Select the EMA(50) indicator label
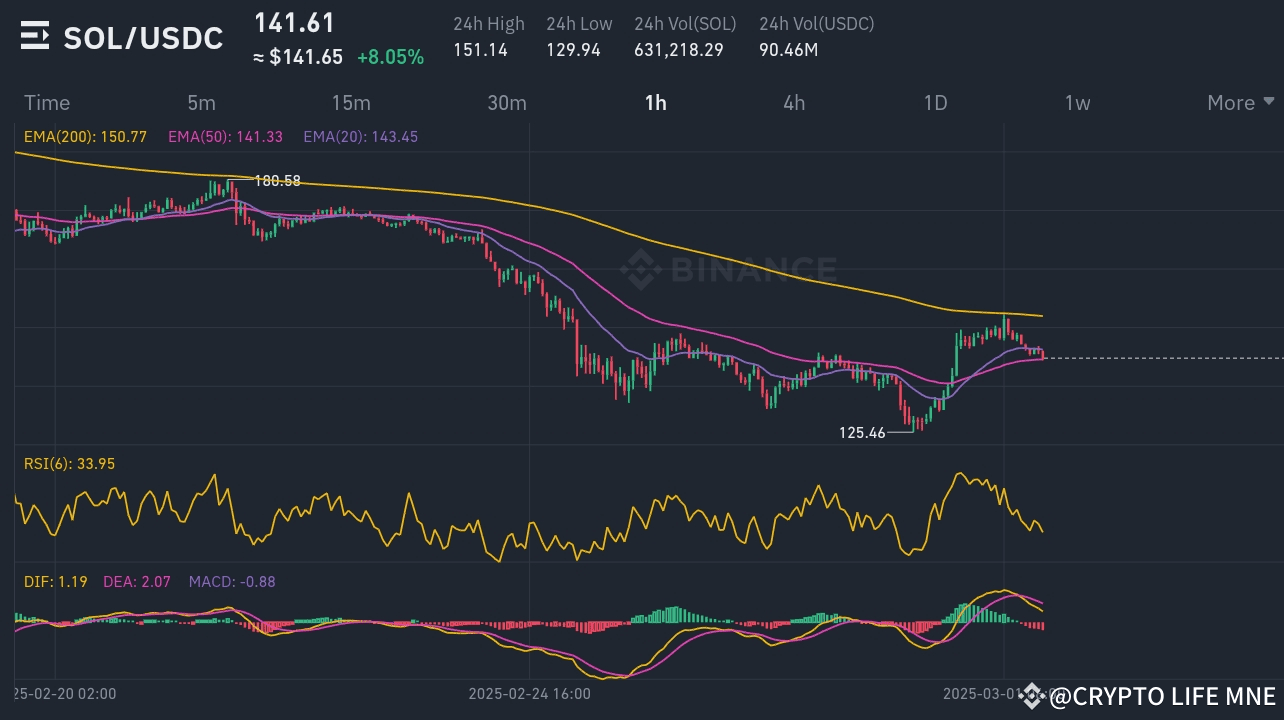 [x=225, y=137]
